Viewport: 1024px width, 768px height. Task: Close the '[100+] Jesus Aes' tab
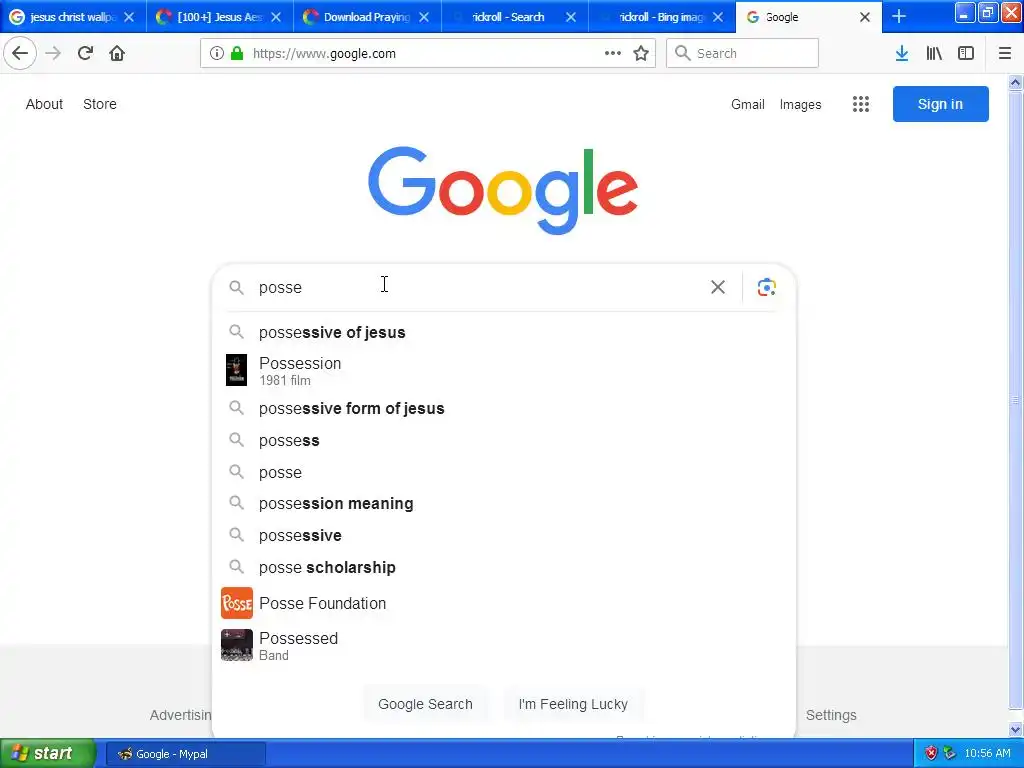pos(276,17)
